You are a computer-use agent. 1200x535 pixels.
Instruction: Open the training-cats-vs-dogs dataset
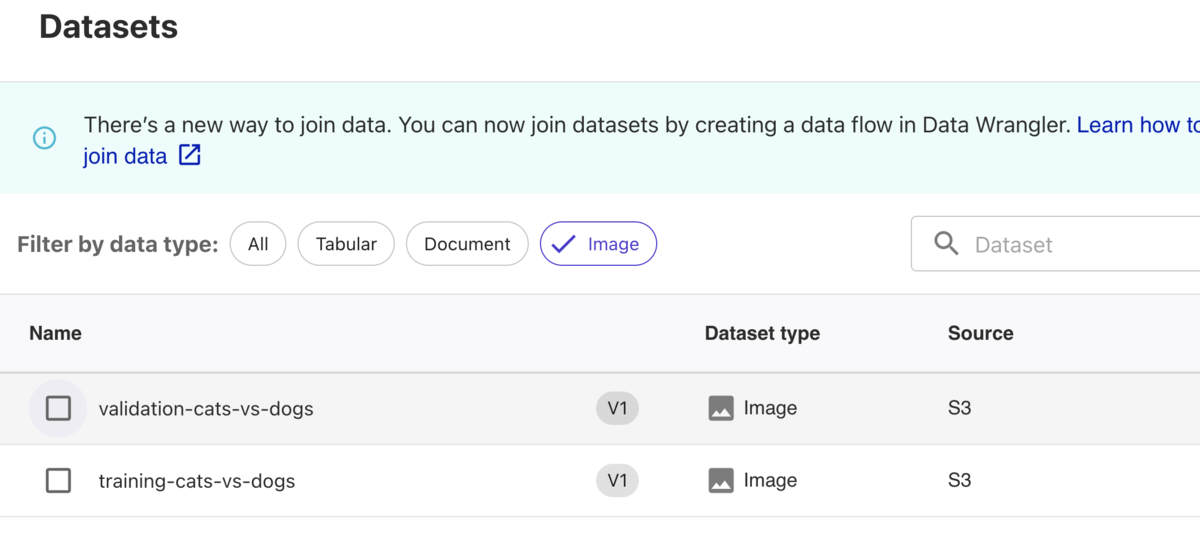click(197, 481)
